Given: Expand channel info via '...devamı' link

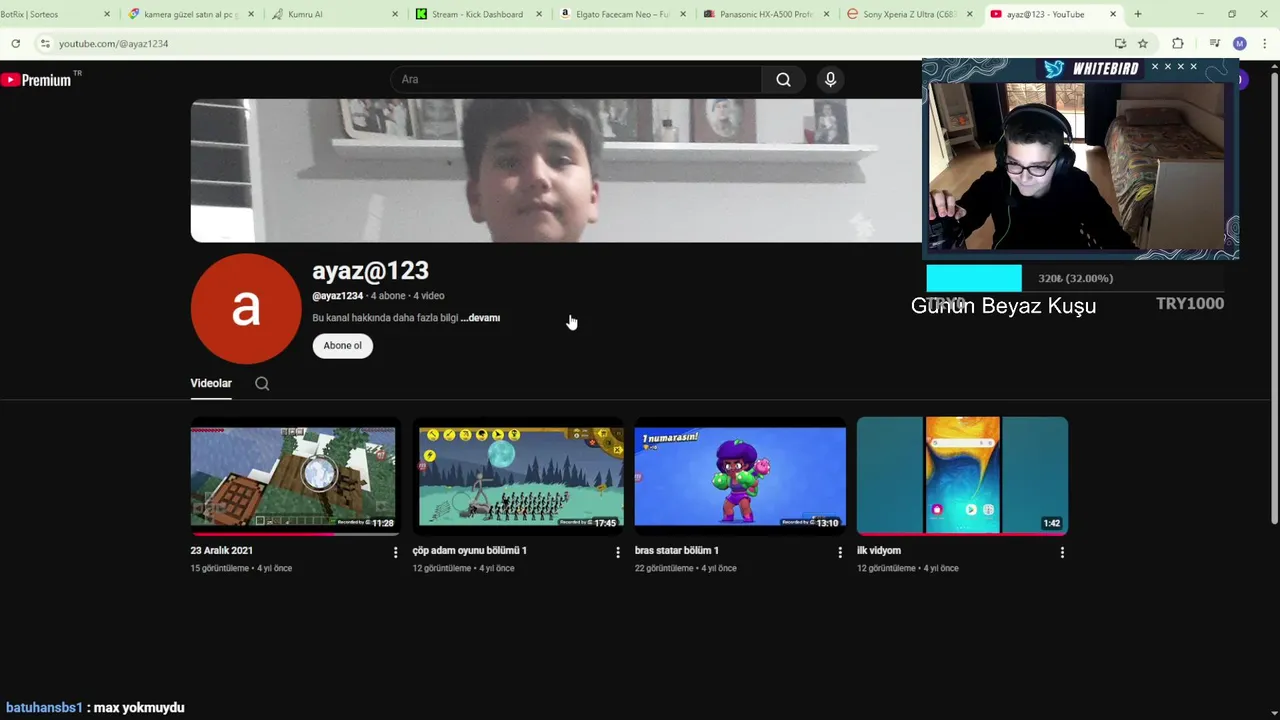Looking at the screenshot, I should (x=481, y=318).
